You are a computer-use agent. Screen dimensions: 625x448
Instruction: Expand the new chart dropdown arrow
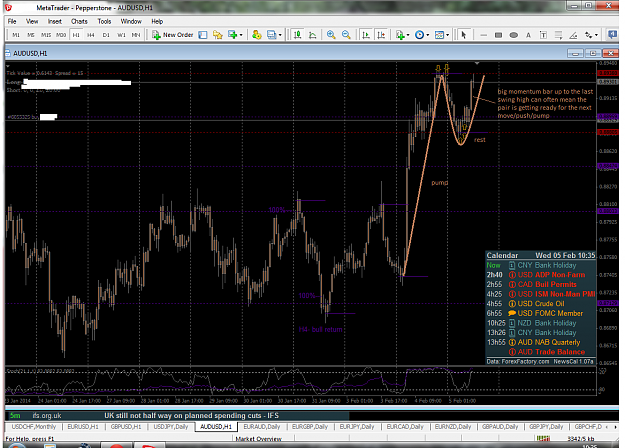pos(241,35)
